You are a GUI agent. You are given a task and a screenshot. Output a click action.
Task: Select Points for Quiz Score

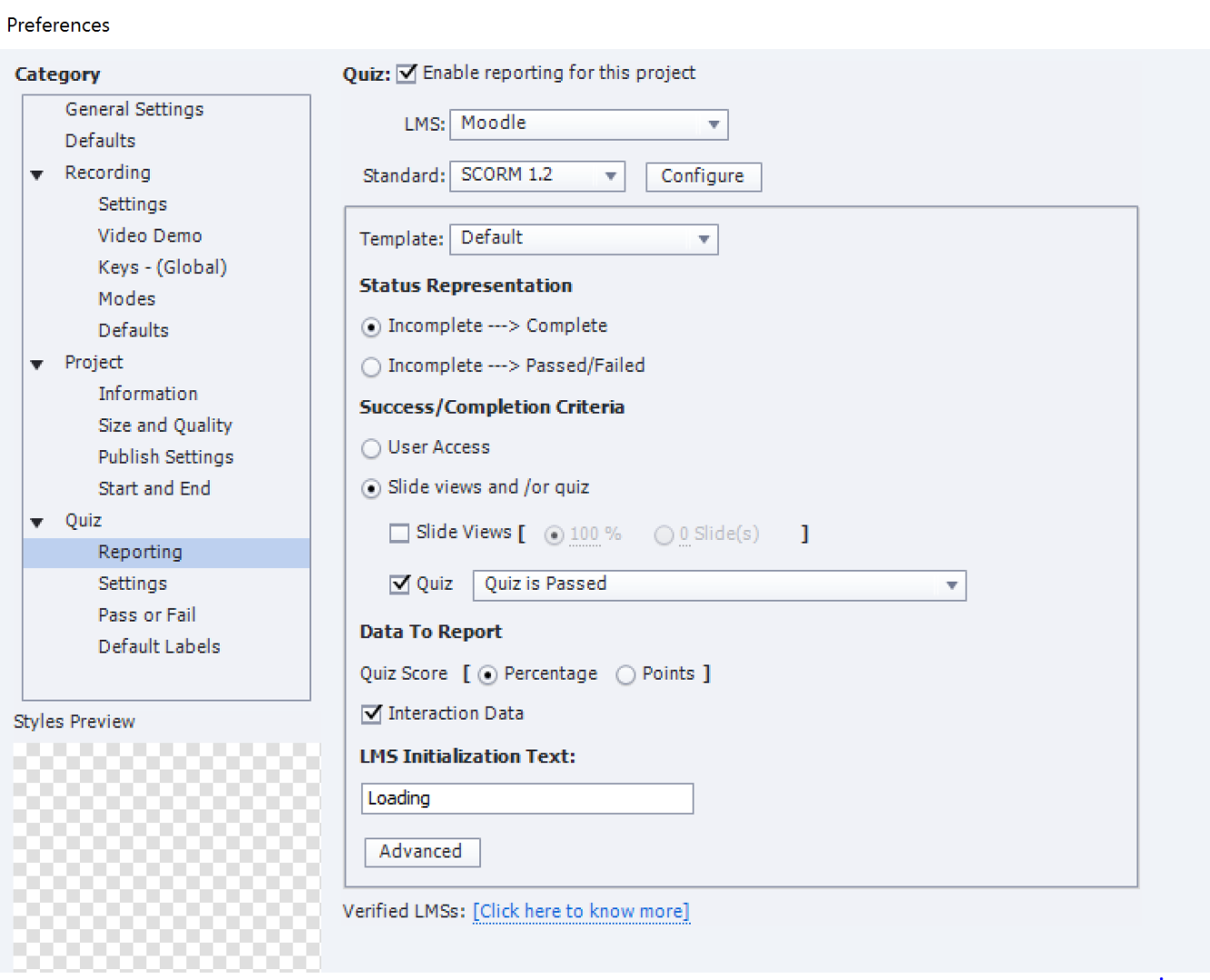coord(625,675)
